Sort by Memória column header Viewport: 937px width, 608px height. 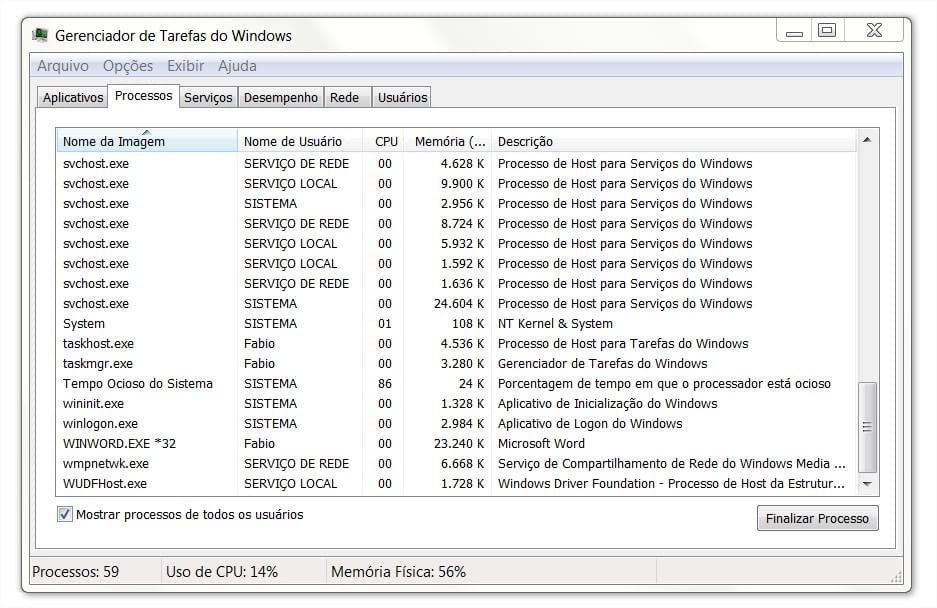pos(448,142)
